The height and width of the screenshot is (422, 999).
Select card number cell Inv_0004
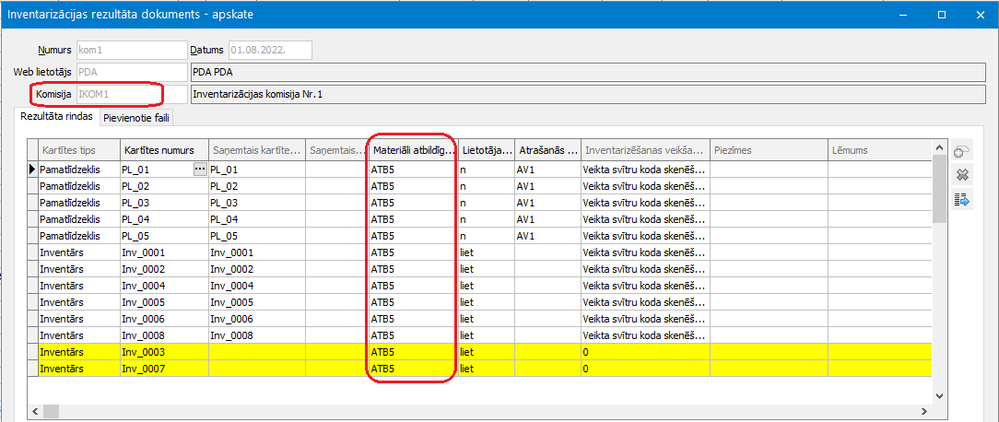164,285
